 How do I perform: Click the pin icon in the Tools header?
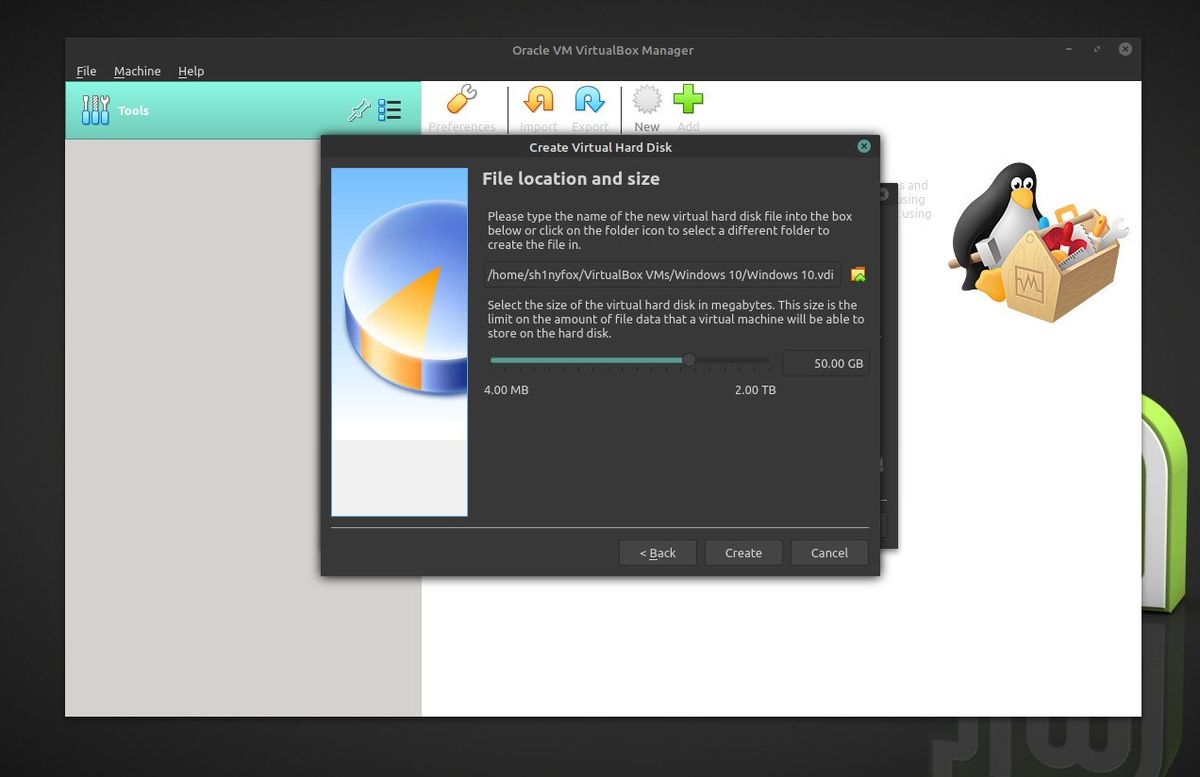tap(359, 110)
